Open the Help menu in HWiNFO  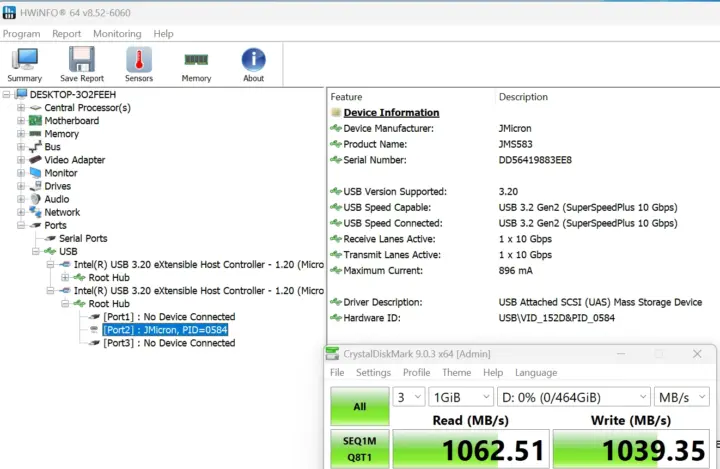click(x=163, y=34)
